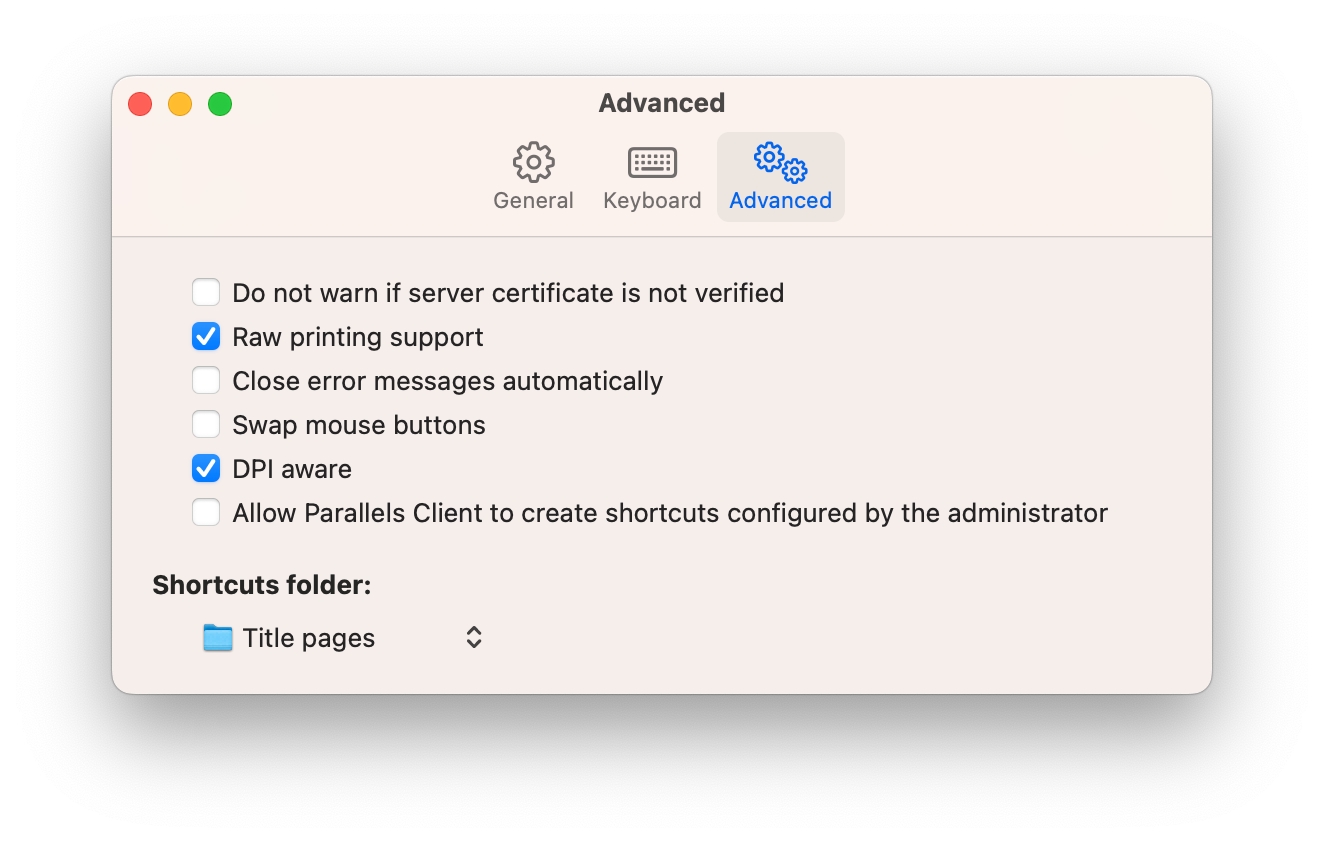Minimize the window with the yellow button
The image size is (1324, 842).
tap(180, 104)
